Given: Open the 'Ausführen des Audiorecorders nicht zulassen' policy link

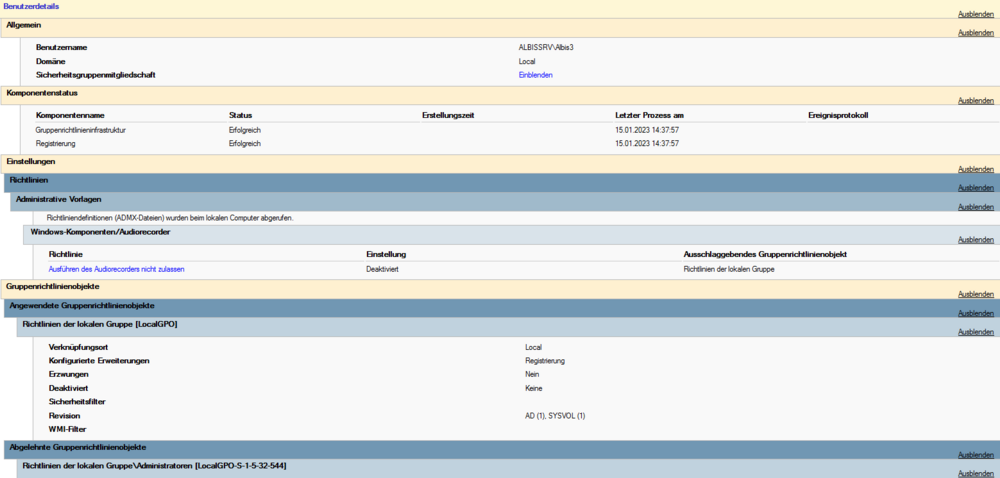Looking at the screenshot, I should tap(117, 269).
